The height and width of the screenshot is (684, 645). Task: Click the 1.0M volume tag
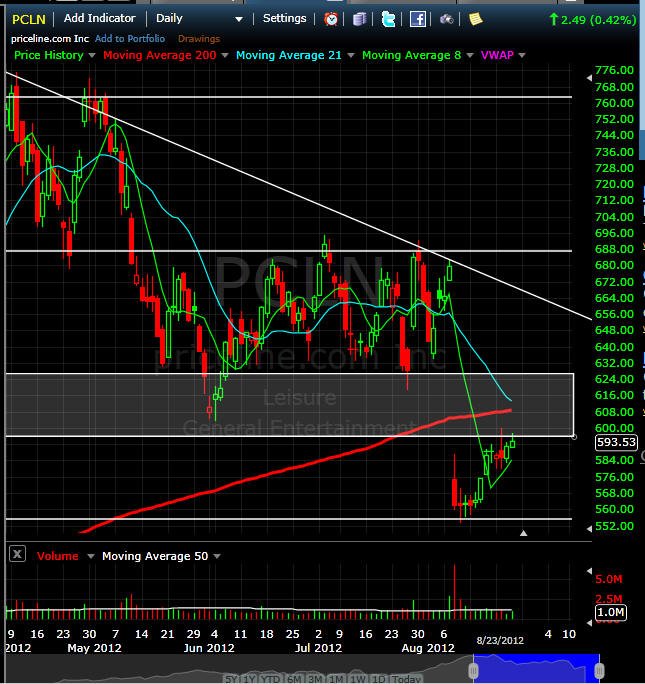(x=611, y=612)
